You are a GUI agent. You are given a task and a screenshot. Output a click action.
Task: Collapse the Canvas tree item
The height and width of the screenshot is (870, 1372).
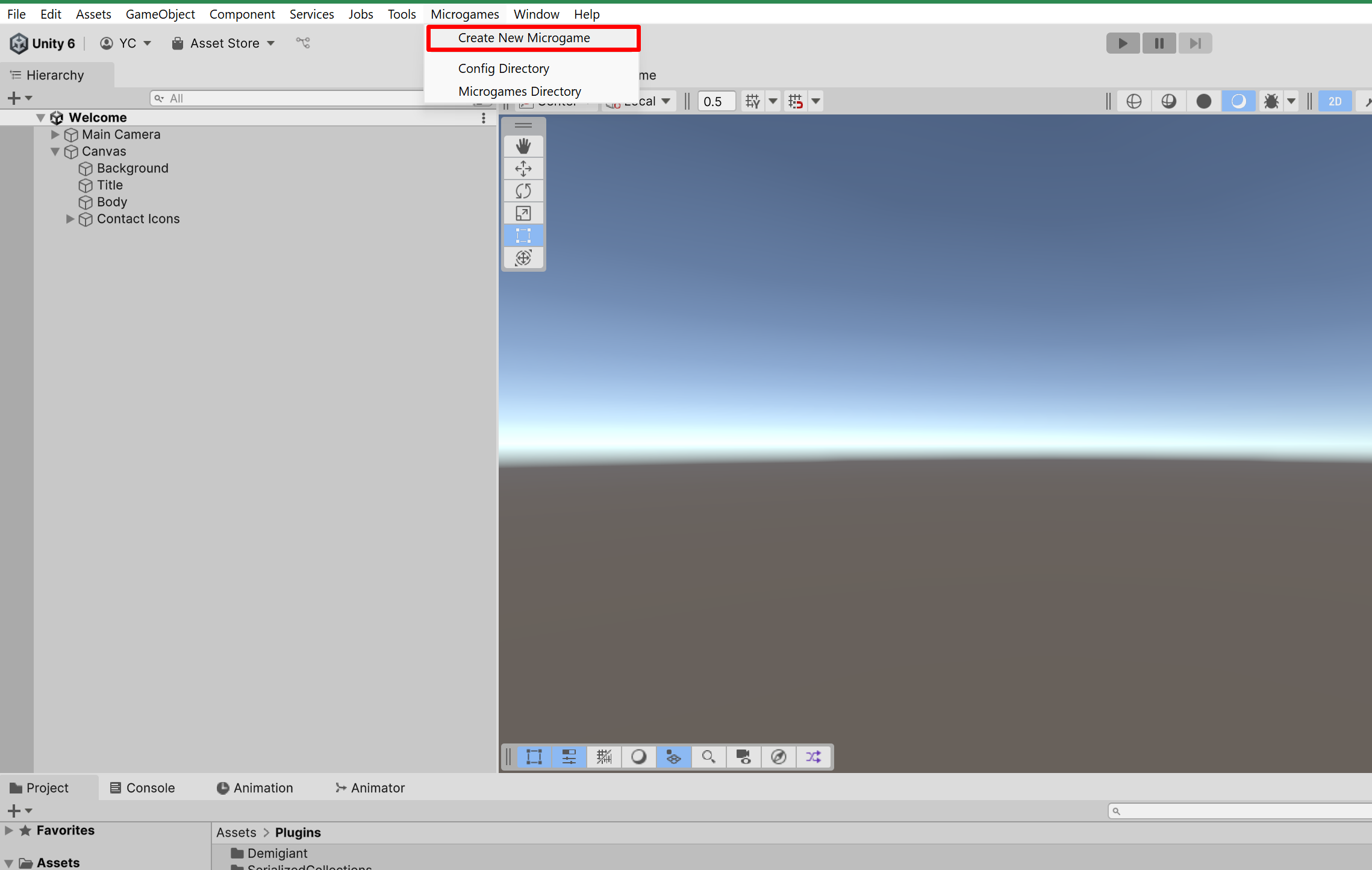pyautogui.click(x=55, y=151)
